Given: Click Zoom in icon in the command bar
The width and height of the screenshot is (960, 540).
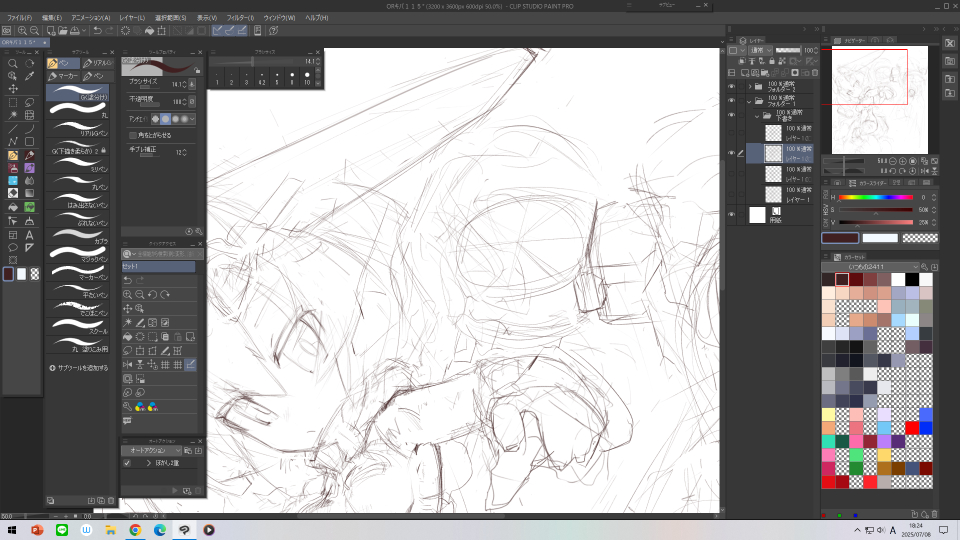Looking at the screenshot, I should click(22, 31).
